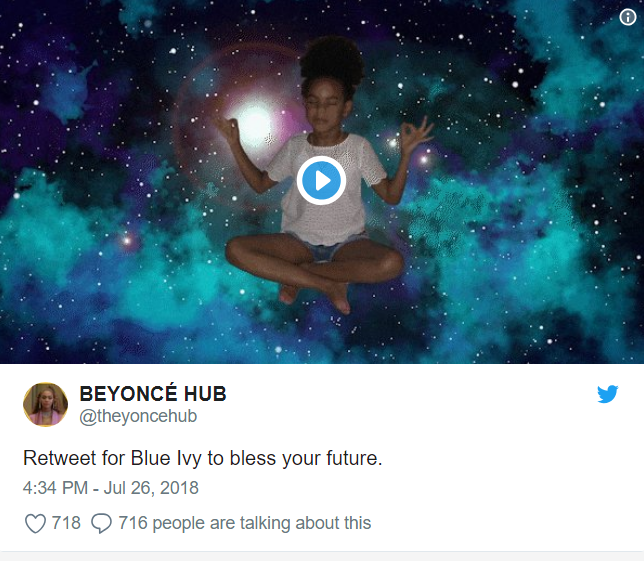Click the word Retweet in the tweet
This screenshot has height=561, width=644.
59,458
